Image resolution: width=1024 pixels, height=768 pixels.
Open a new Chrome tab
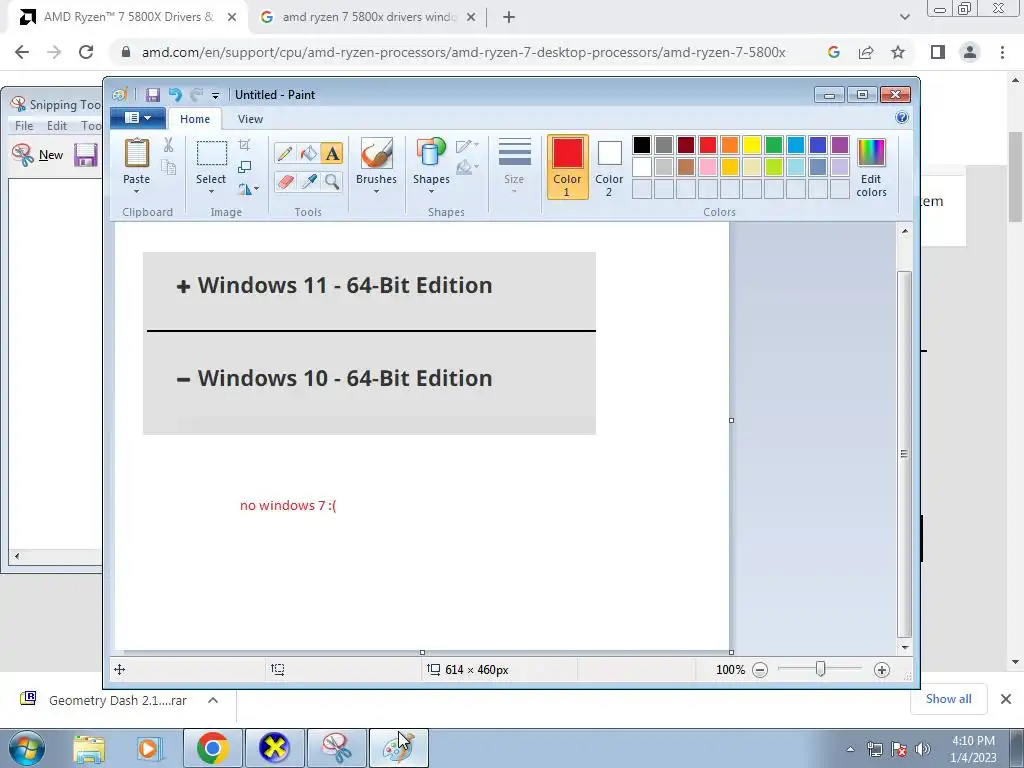coord(509,17)
